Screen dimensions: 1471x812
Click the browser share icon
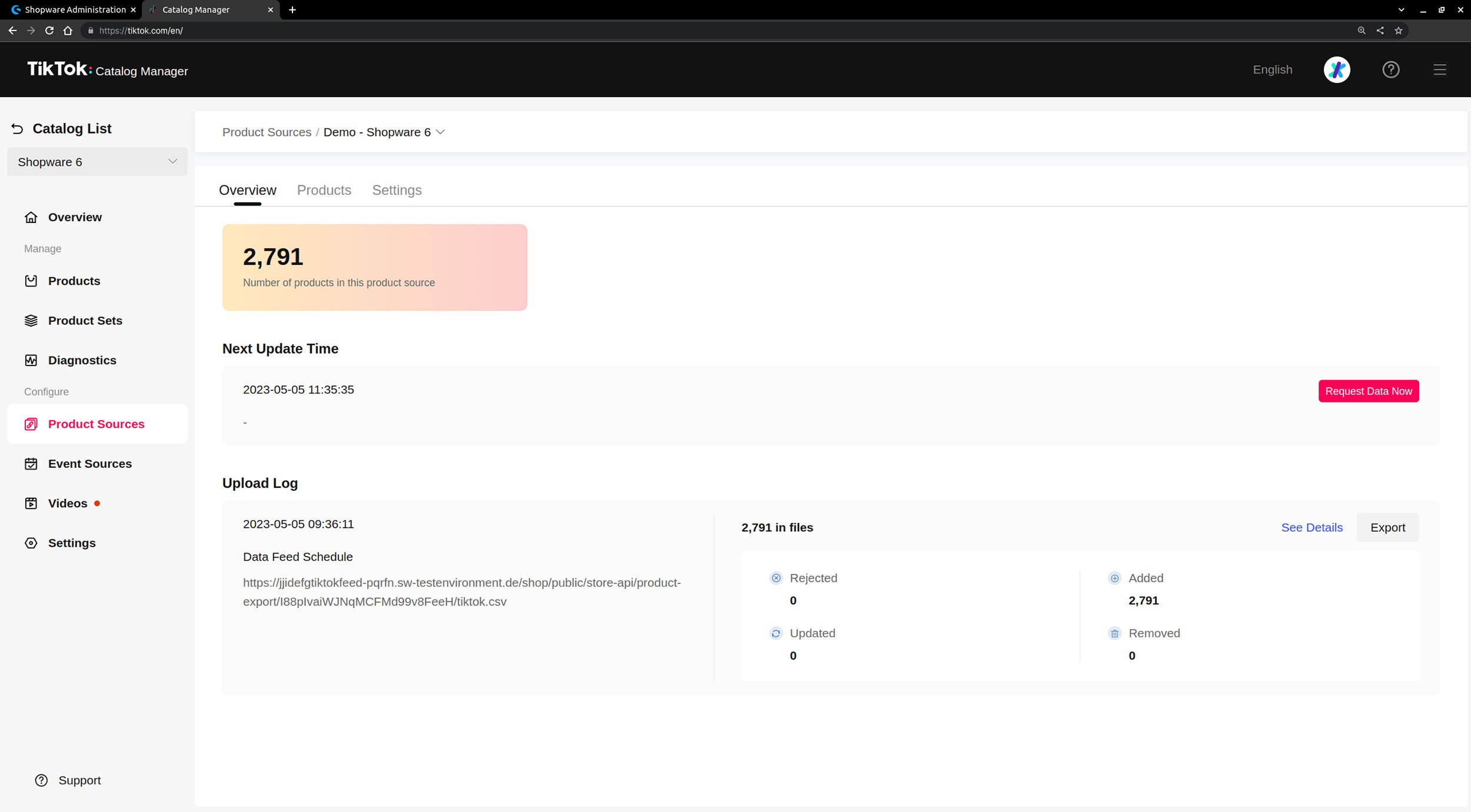click(x=1380, y=31)
